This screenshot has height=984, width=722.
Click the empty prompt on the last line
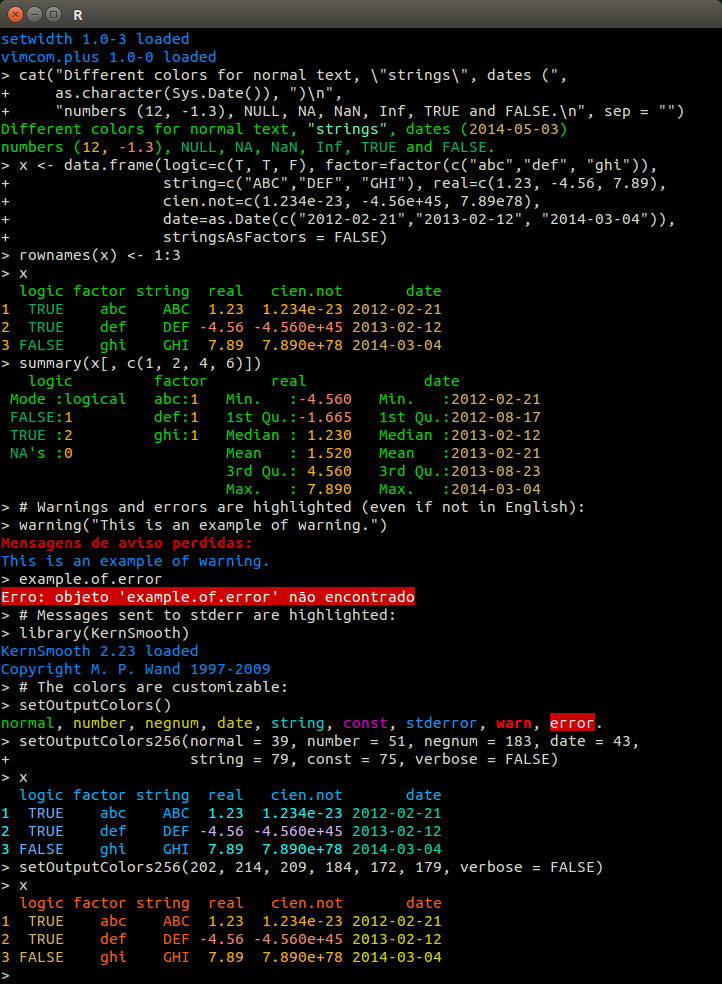(x=6, y=975)
